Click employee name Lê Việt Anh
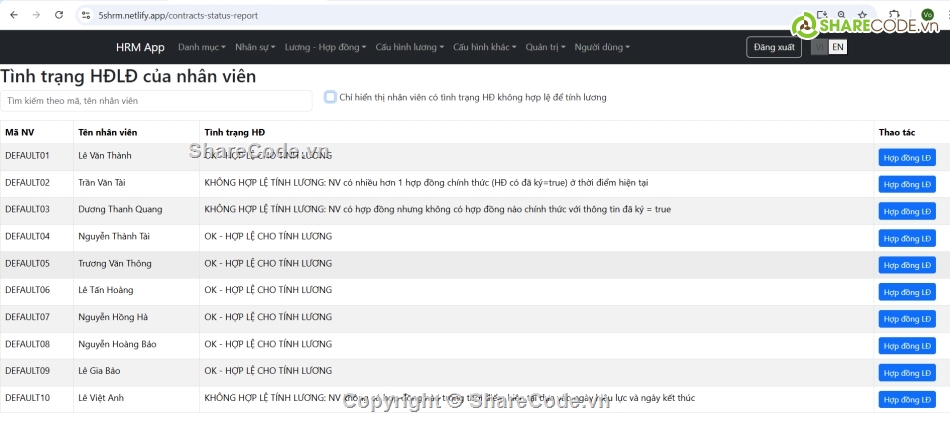Screen dimensions: 950x422 pos(101,398)
